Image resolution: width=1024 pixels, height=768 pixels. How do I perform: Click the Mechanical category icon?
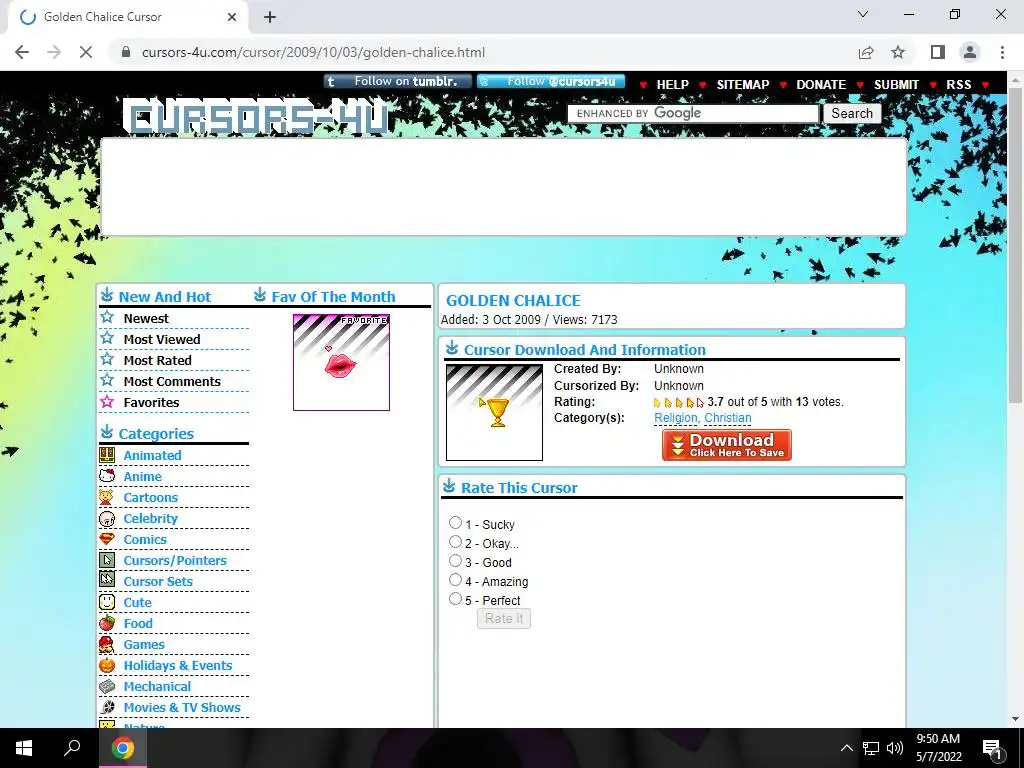(107, 686)
